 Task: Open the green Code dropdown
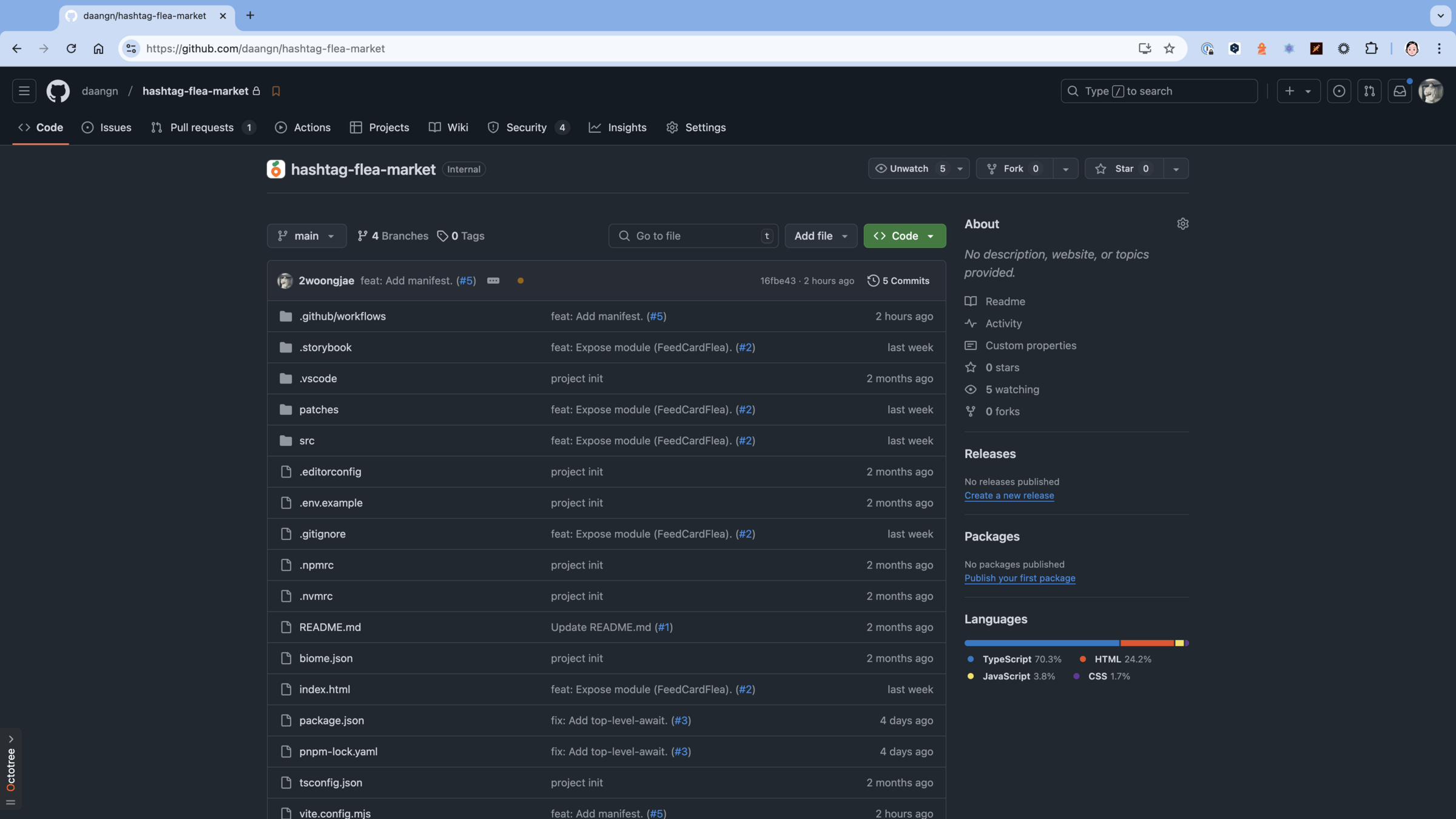tap(904, 236)
